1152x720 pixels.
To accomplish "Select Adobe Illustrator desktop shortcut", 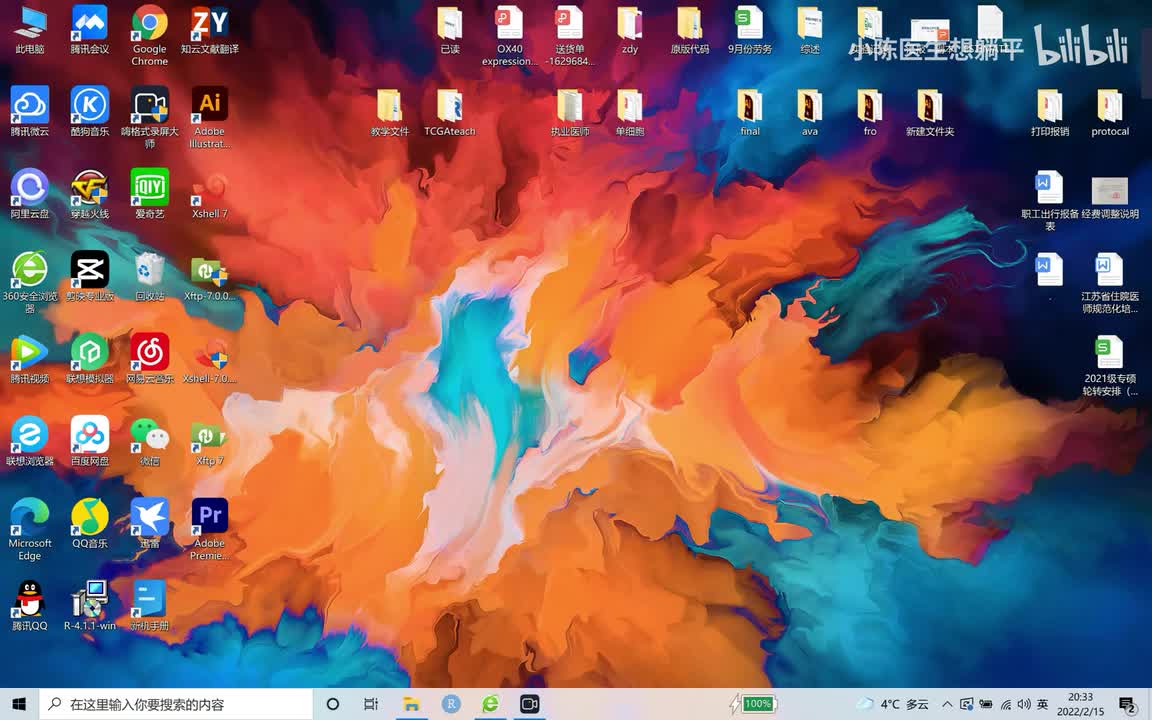I will [210, 118].
